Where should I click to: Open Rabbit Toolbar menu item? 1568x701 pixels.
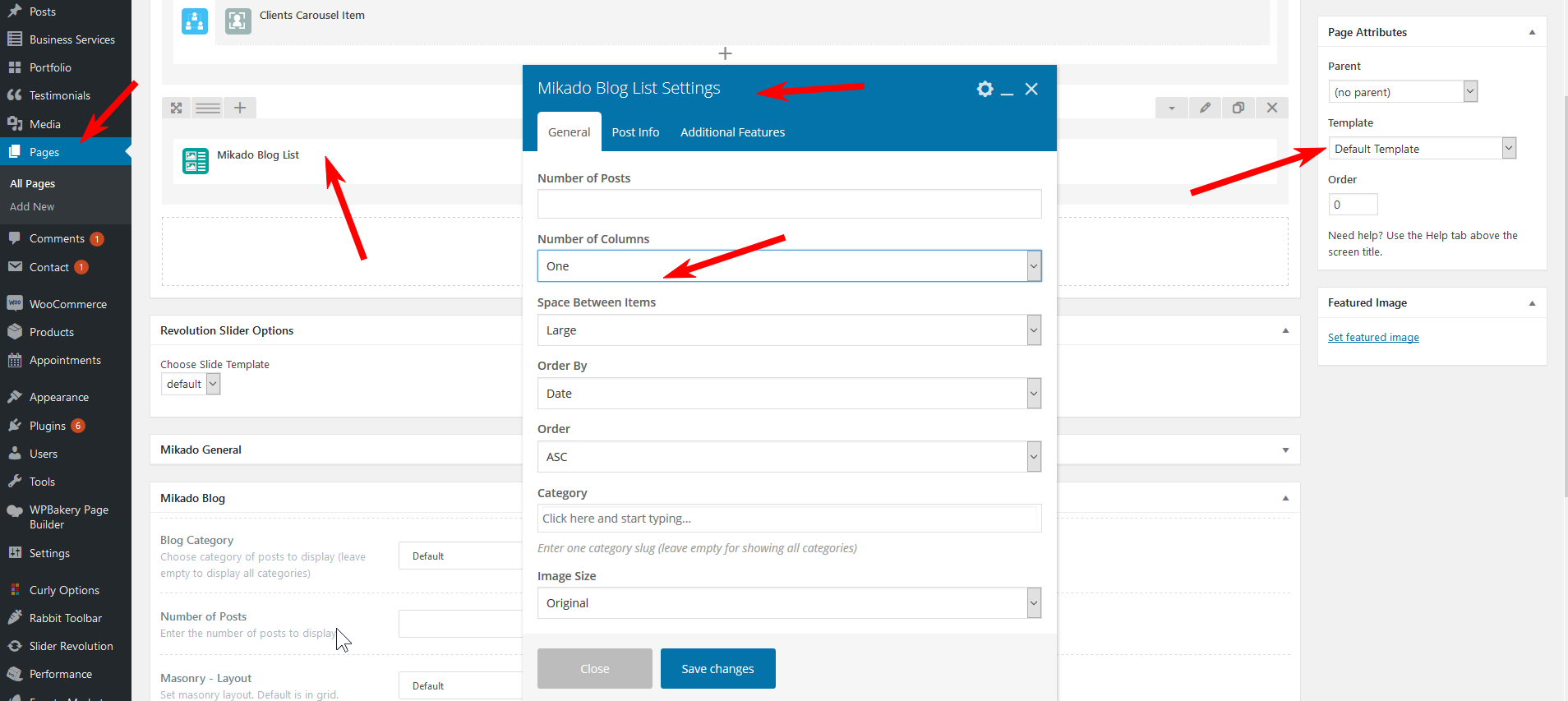66,618
